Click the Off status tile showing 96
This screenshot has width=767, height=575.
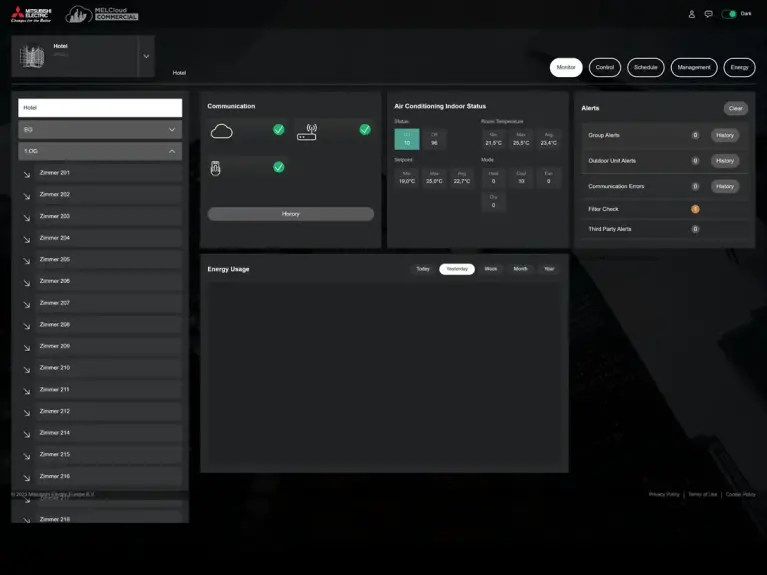(434, 139)
